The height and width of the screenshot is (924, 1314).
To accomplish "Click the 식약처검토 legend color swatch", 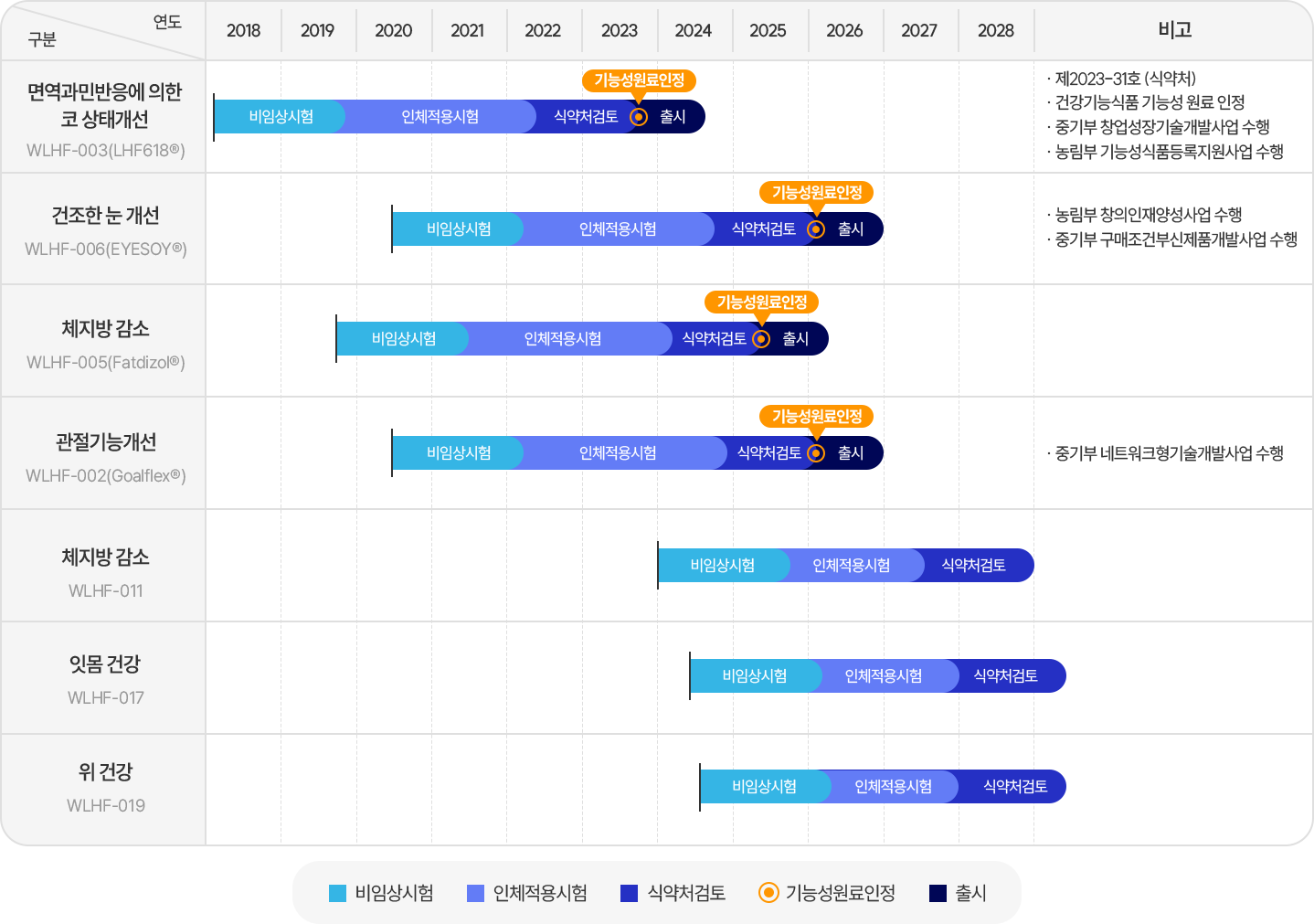I will coord(629,894).
